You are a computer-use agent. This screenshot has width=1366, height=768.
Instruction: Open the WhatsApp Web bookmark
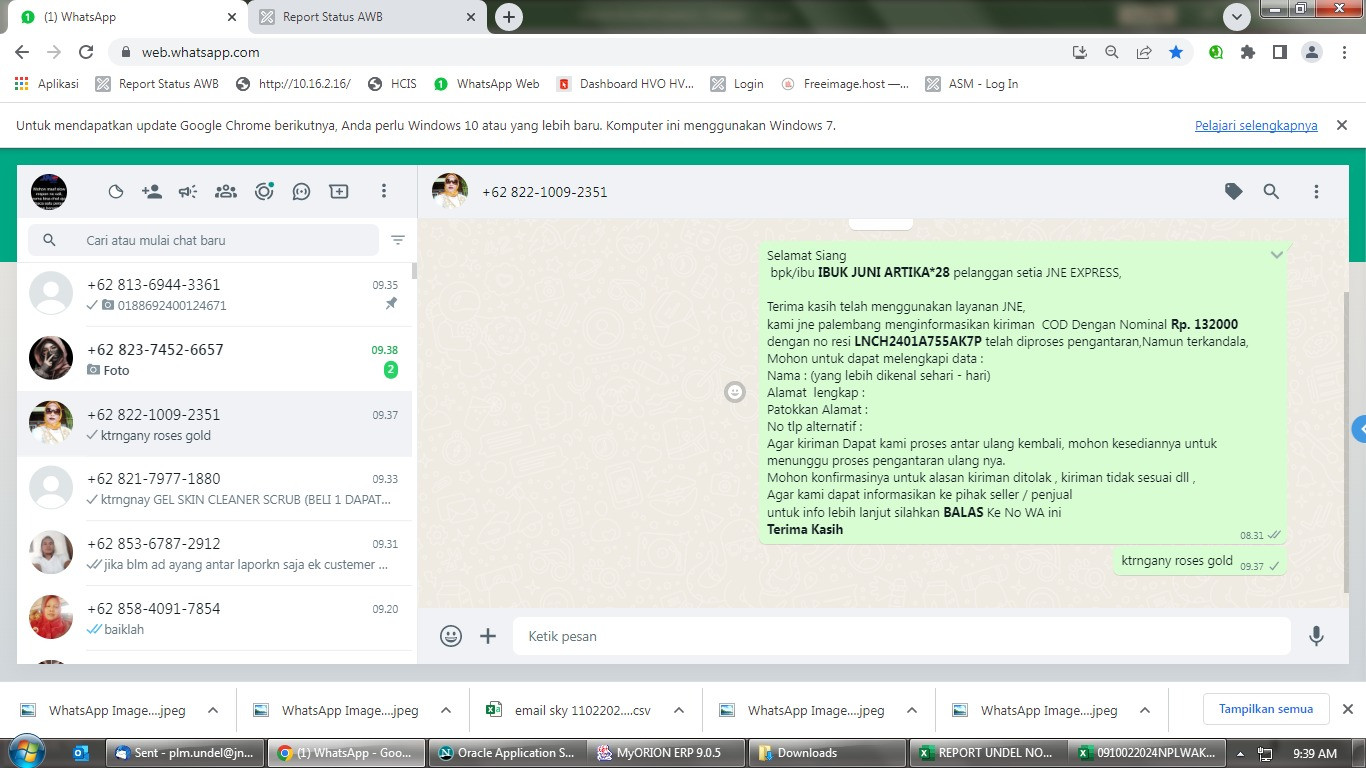(x=487, y=84)
